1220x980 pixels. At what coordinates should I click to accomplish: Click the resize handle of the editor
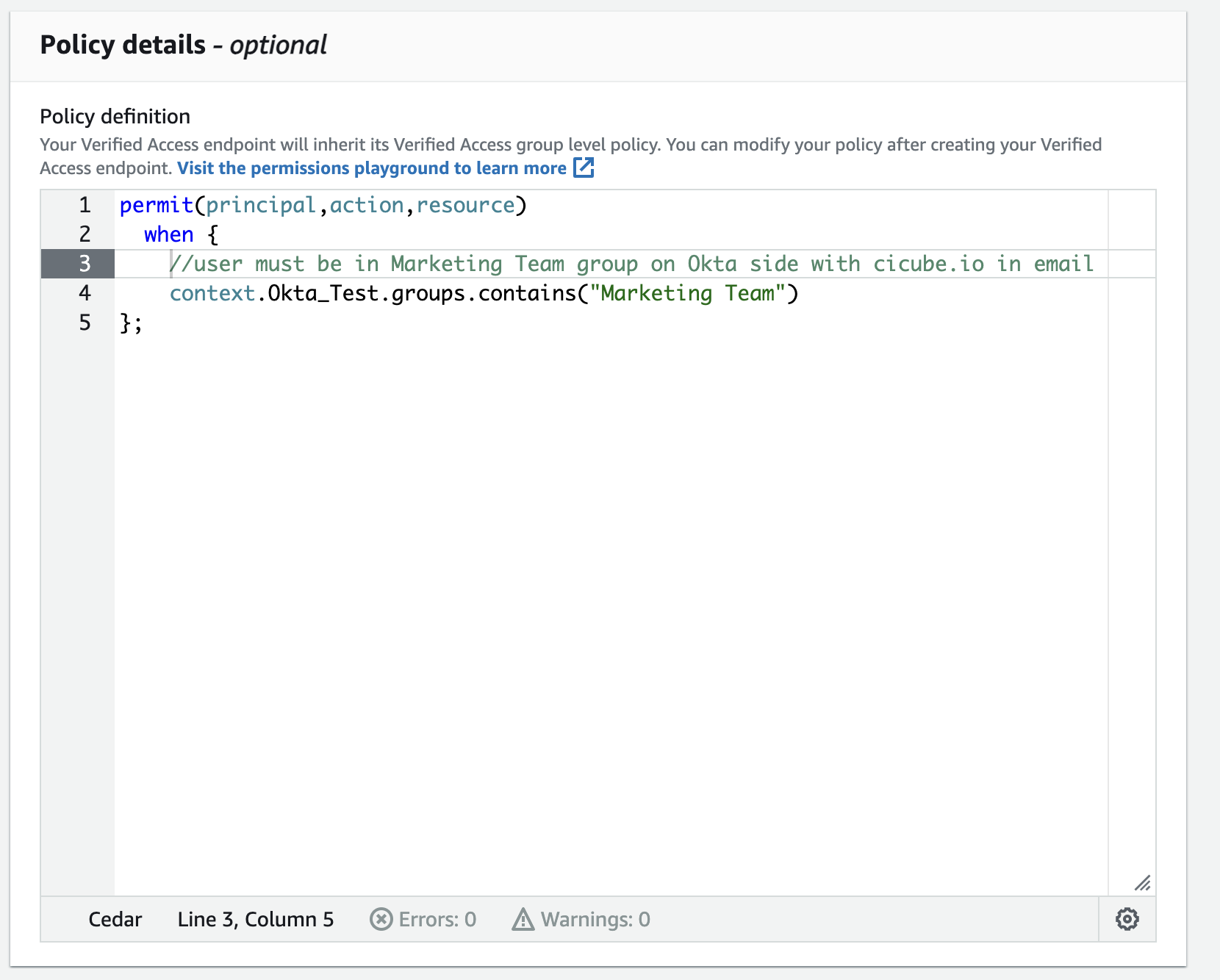coord(1144,884)
